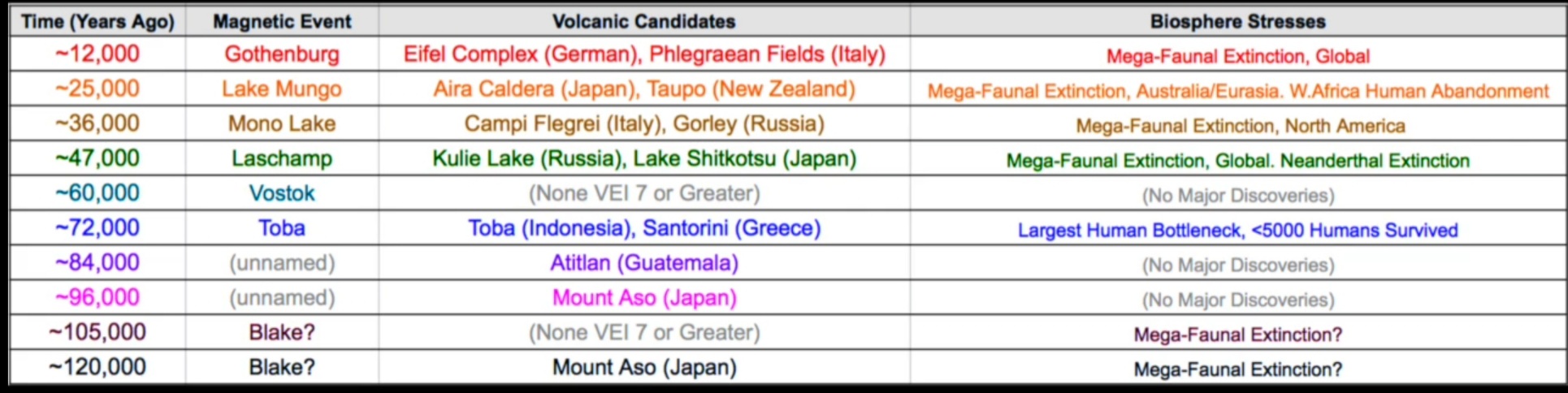
Task: Click the ~120,000 time cell
Action: tap(97, 367)
